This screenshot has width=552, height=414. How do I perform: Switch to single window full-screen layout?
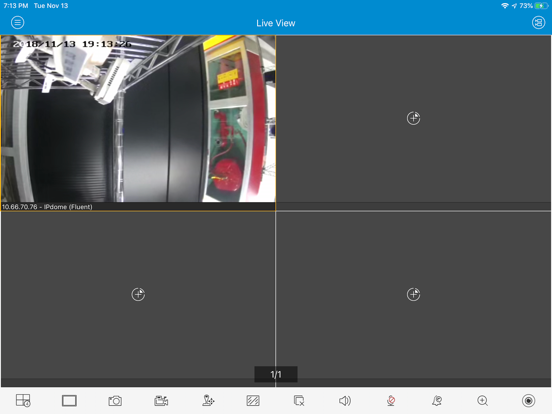[69, 401]
